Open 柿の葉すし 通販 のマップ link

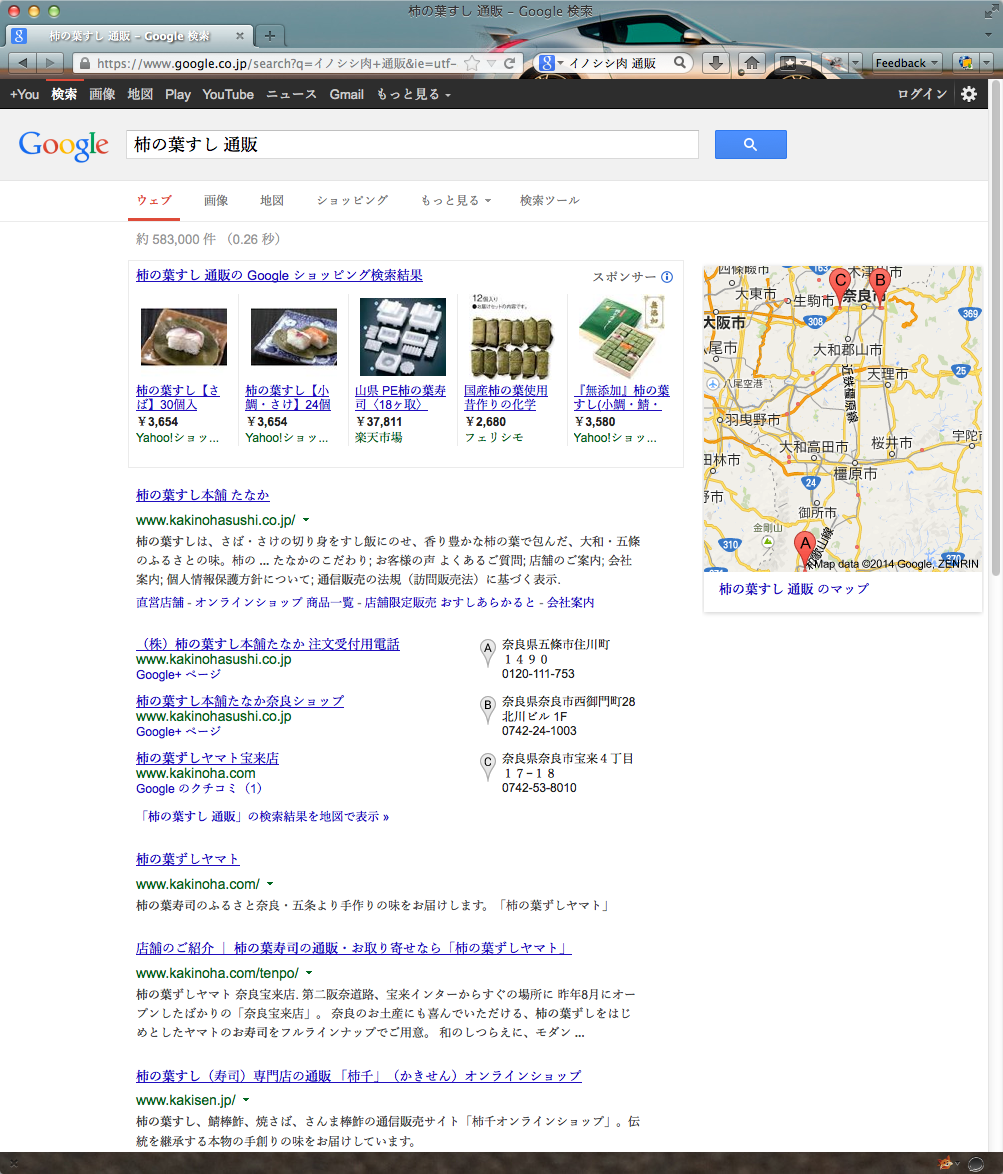[x=793, y=589]
